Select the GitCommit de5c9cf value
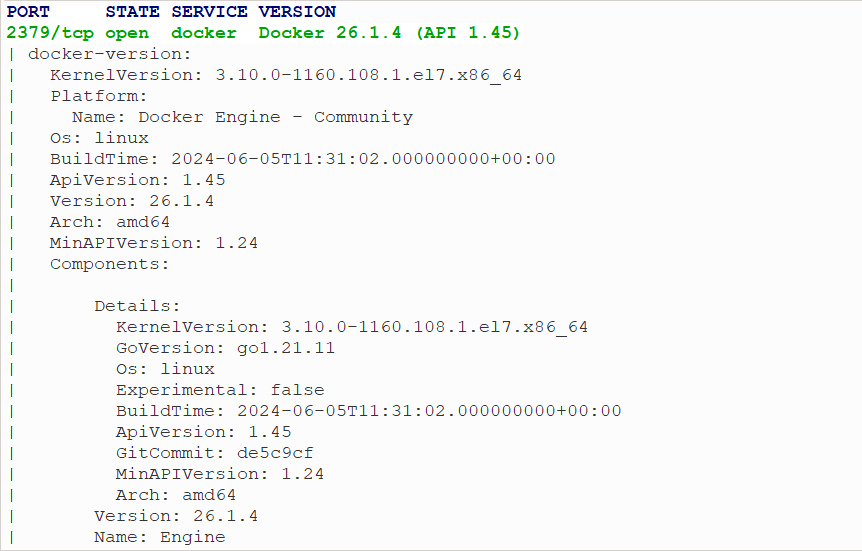 point(275,453)
